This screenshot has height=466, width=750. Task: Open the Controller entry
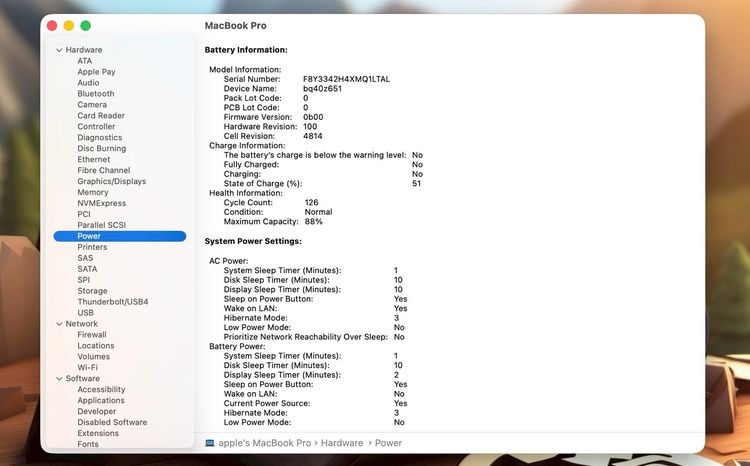point(96,127)
